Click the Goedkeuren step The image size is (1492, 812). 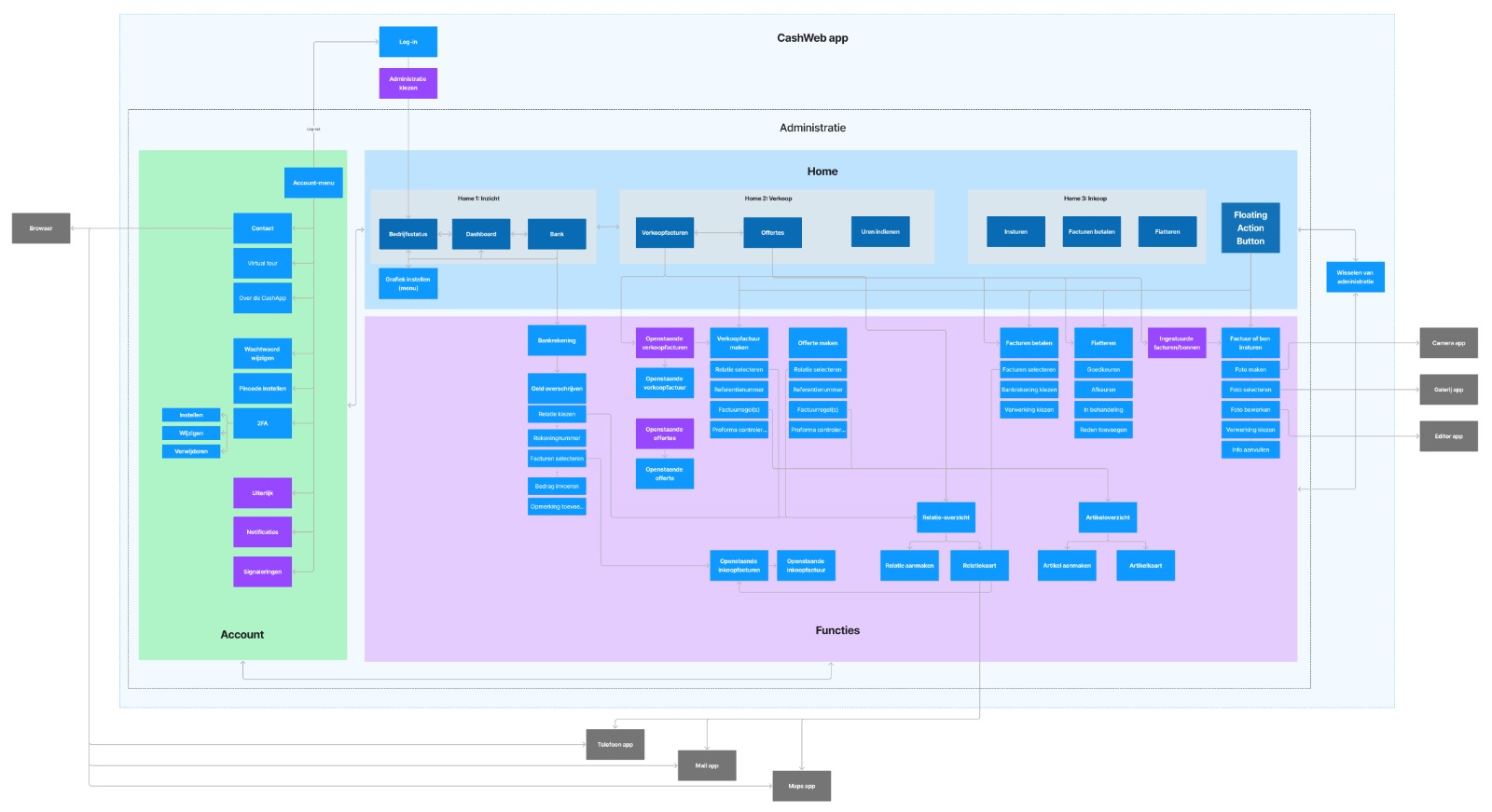coord(1103,370)
